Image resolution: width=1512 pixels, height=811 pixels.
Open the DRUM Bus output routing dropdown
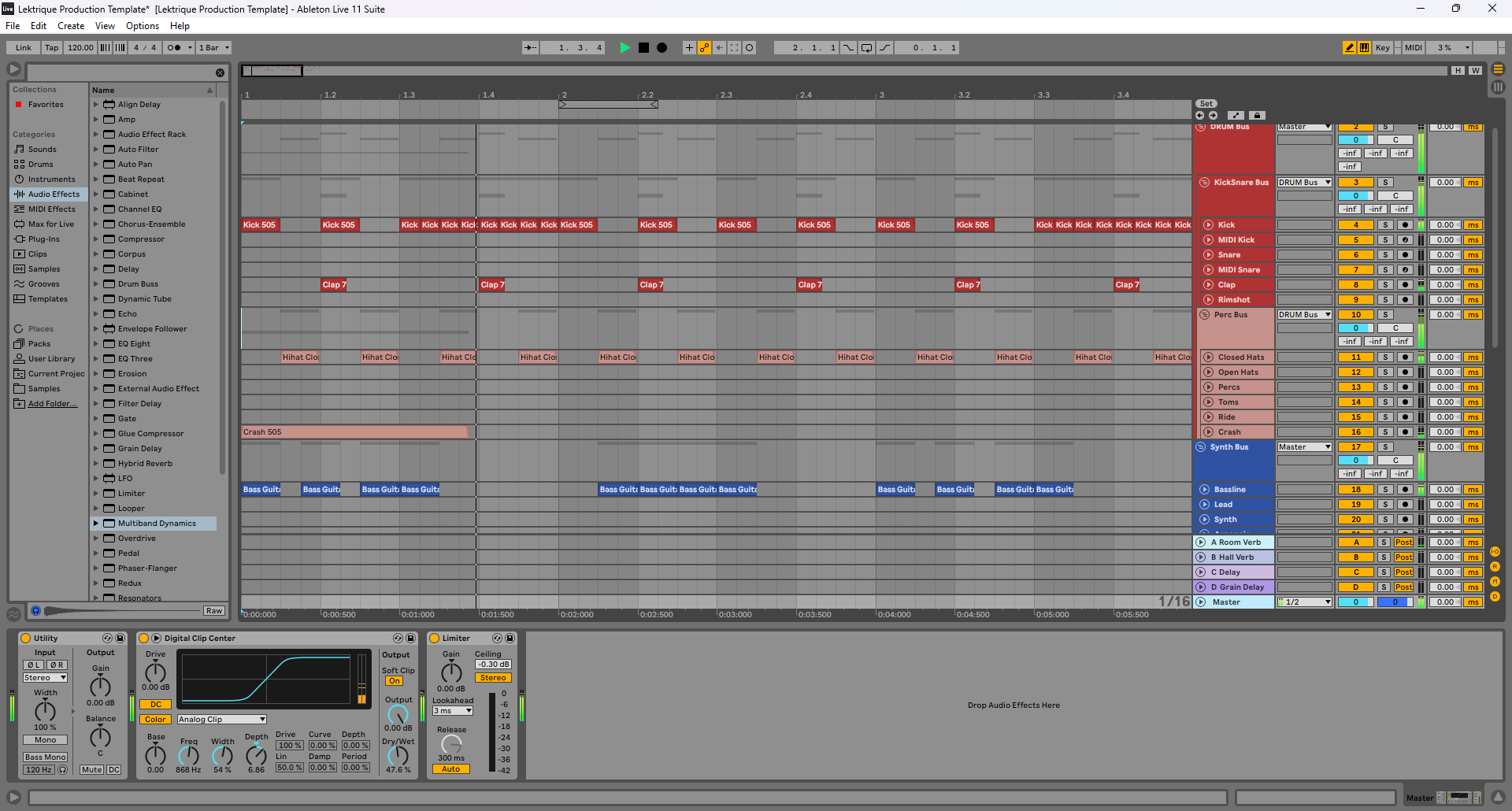point(1304,126)
